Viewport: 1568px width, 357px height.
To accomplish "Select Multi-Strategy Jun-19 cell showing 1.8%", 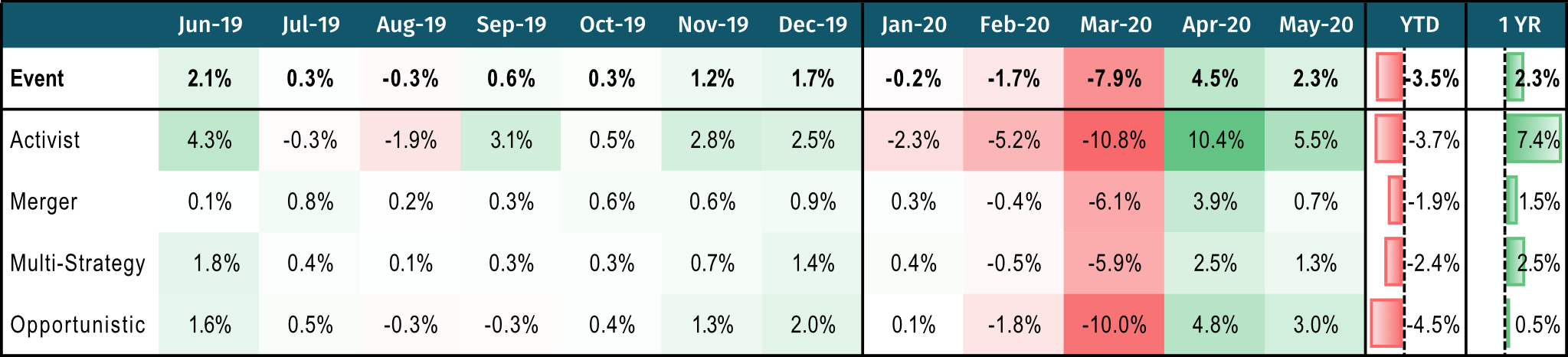I will (x=216, y=264).
